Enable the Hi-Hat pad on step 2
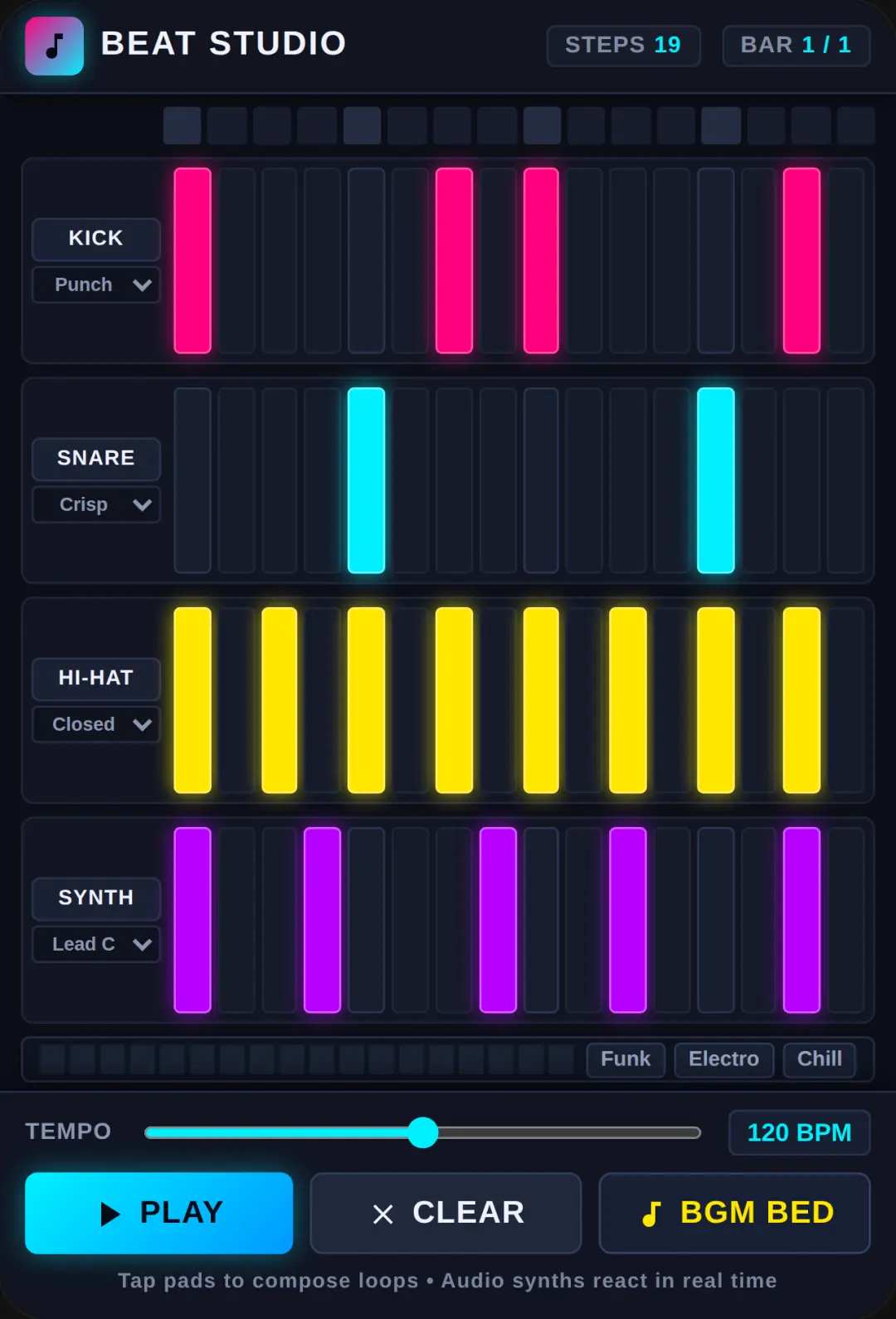896x1319 pixels. (236, 700)
